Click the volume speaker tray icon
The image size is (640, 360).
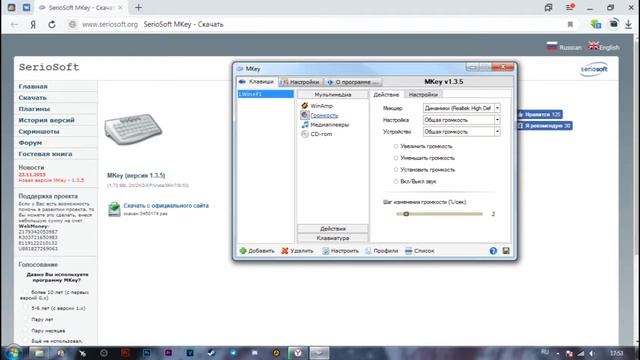pyautogui.click(x=592, y=353)
